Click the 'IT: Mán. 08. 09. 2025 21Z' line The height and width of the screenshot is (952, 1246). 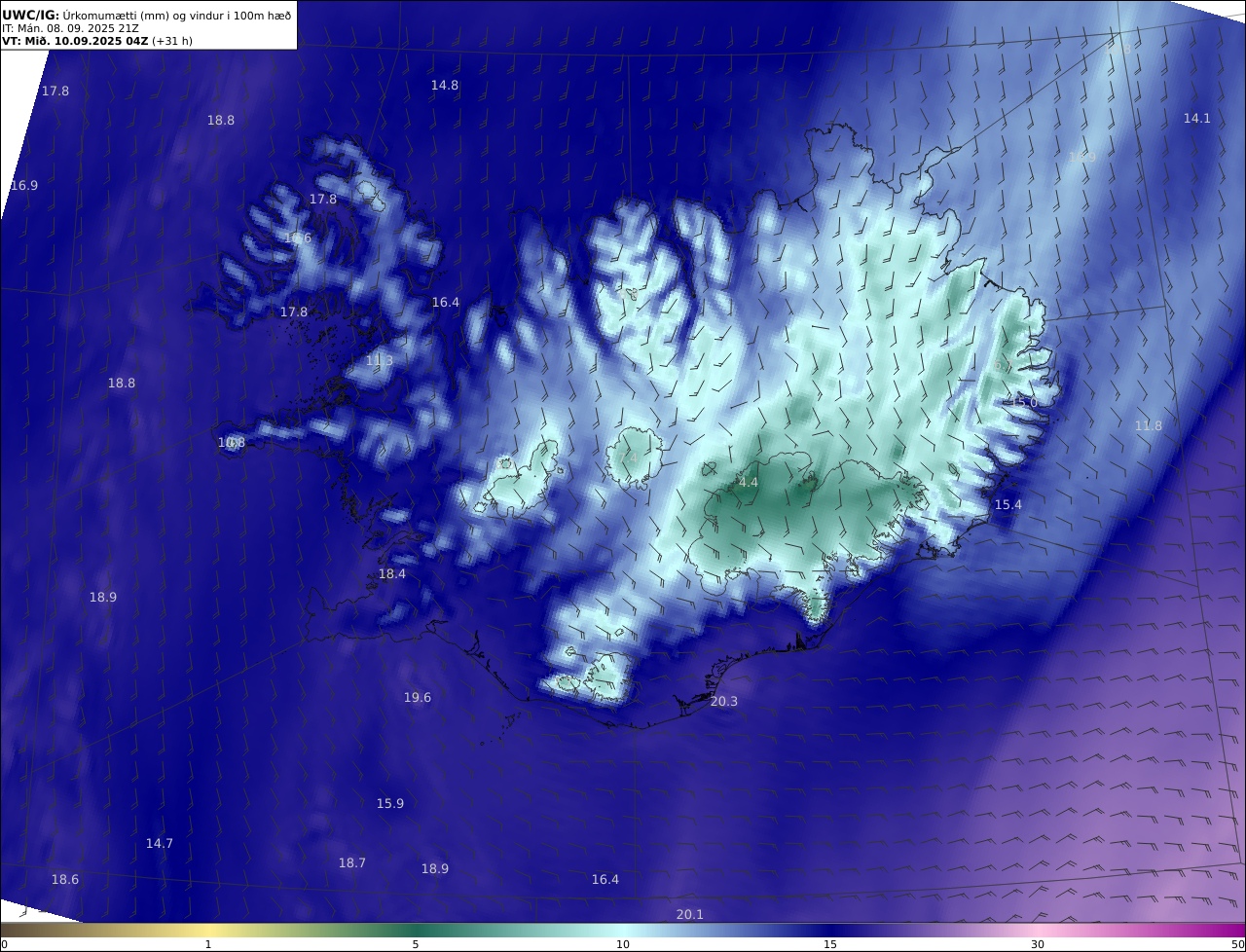click(70, 28)
